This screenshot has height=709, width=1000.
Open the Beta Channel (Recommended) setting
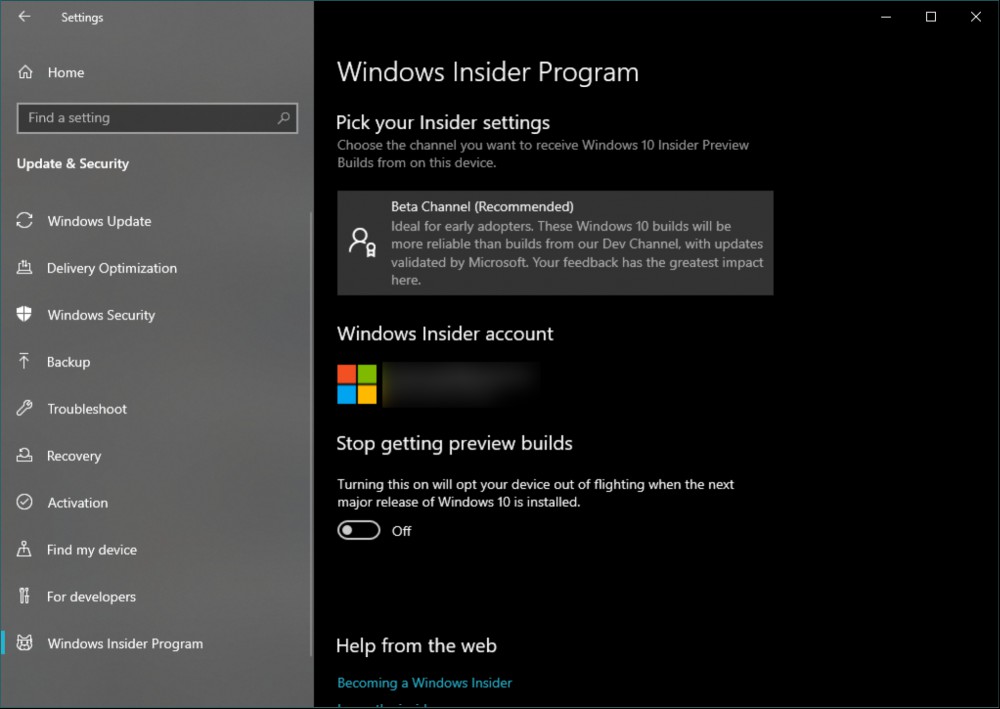pos(555,243)
